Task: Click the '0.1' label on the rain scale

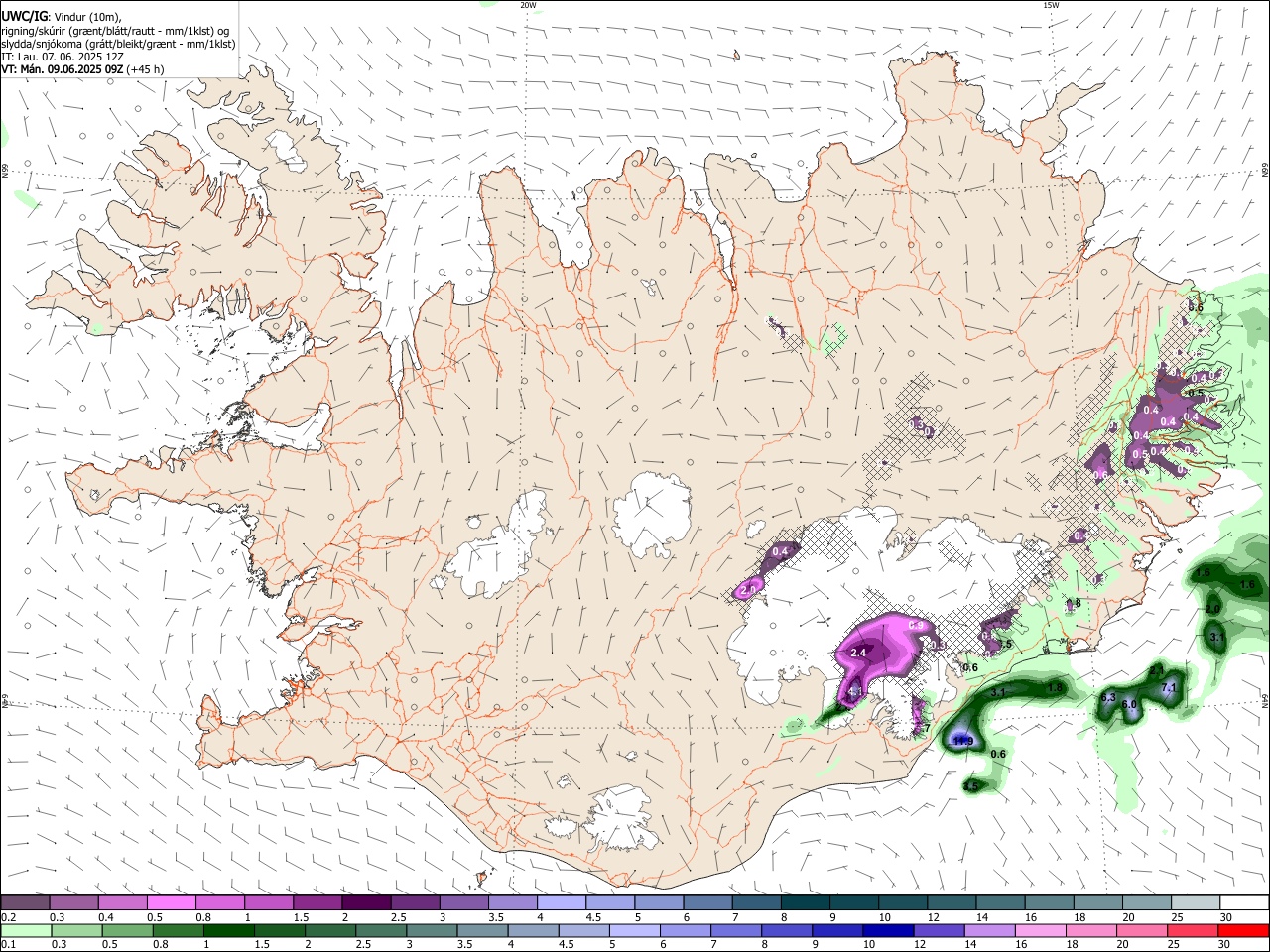Action: tap(8, 945)
